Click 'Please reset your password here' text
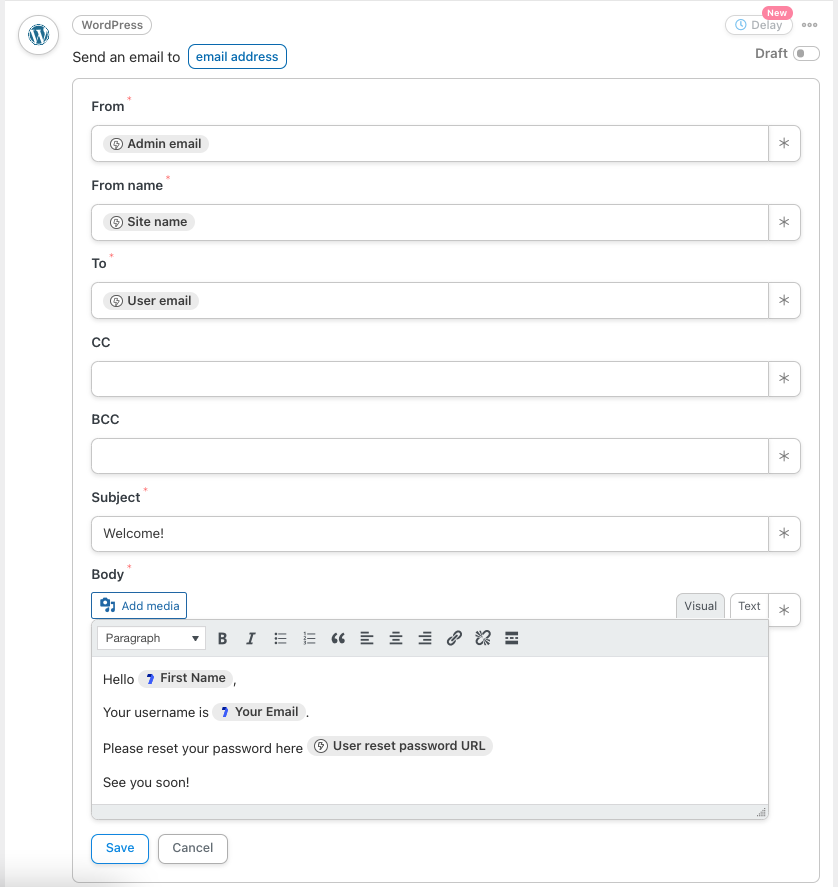The height and width of the screenshot is (887, 838). 203,748
